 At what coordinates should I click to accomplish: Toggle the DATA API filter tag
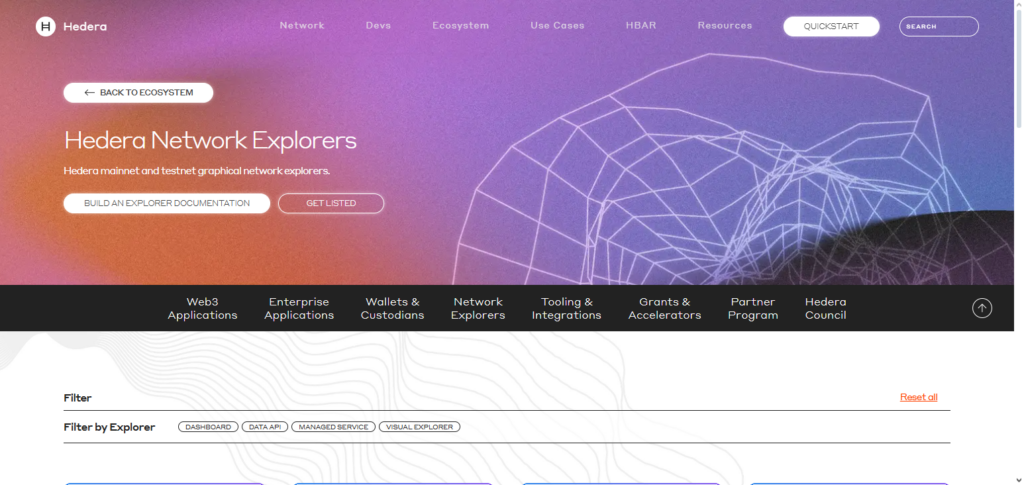pyautogui.click(x=264, y=427)
